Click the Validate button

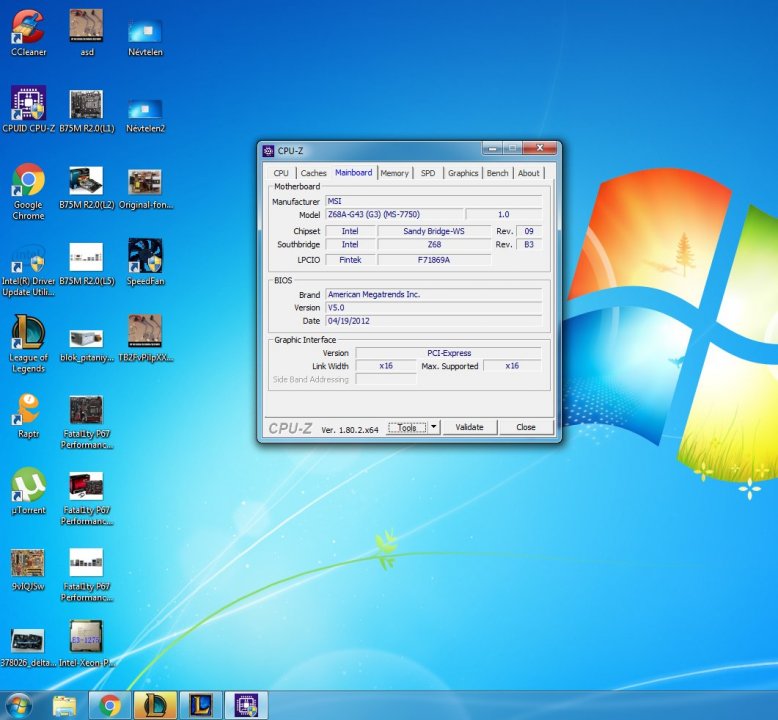pos(469,427)
